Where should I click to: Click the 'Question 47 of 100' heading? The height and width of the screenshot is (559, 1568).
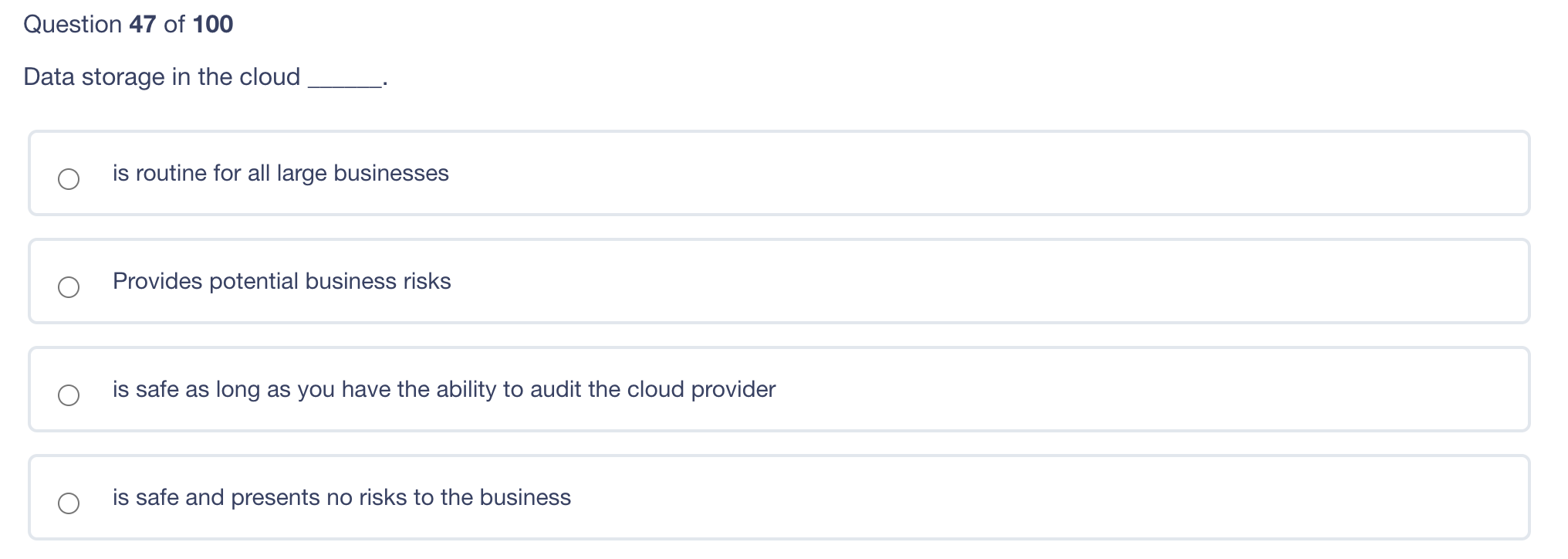[128, 24]
